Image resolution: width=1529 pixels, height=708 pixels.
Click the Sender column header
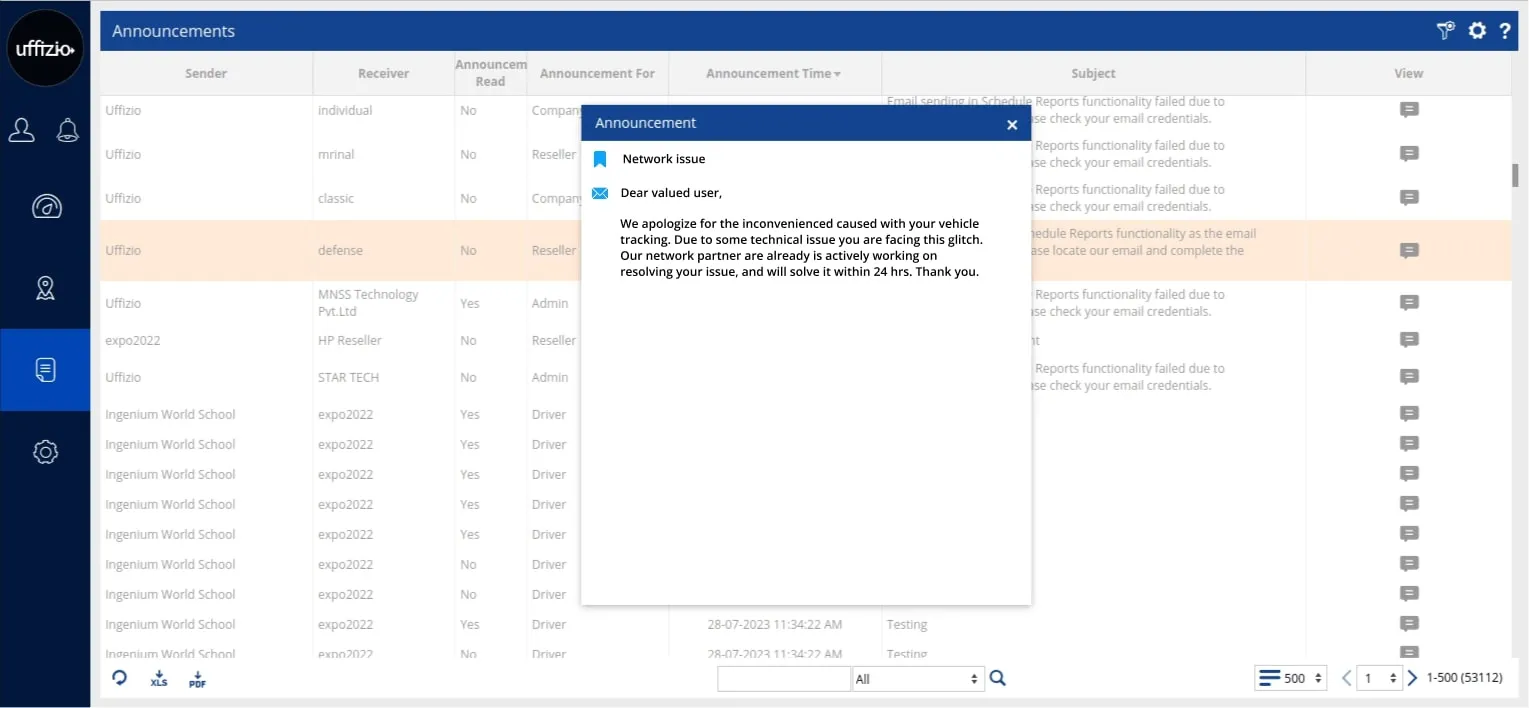pos(206,73)
